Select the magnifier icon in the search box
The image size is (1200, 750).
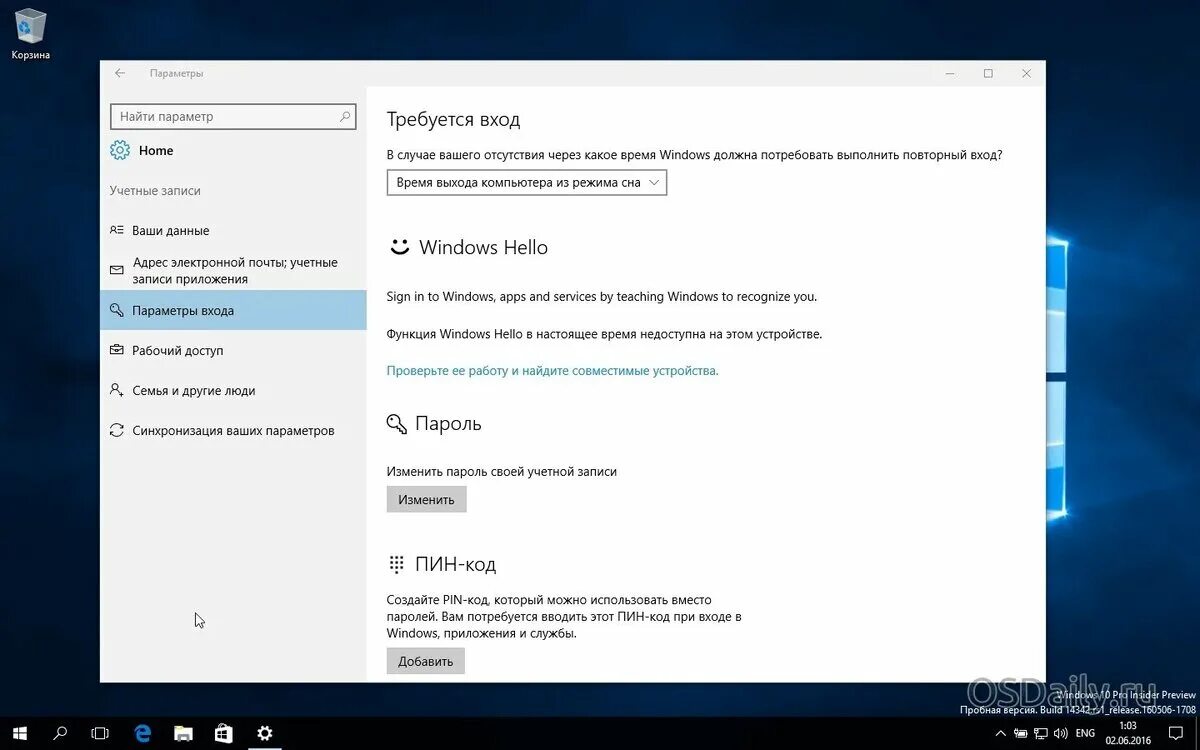(x=345, y=116)
